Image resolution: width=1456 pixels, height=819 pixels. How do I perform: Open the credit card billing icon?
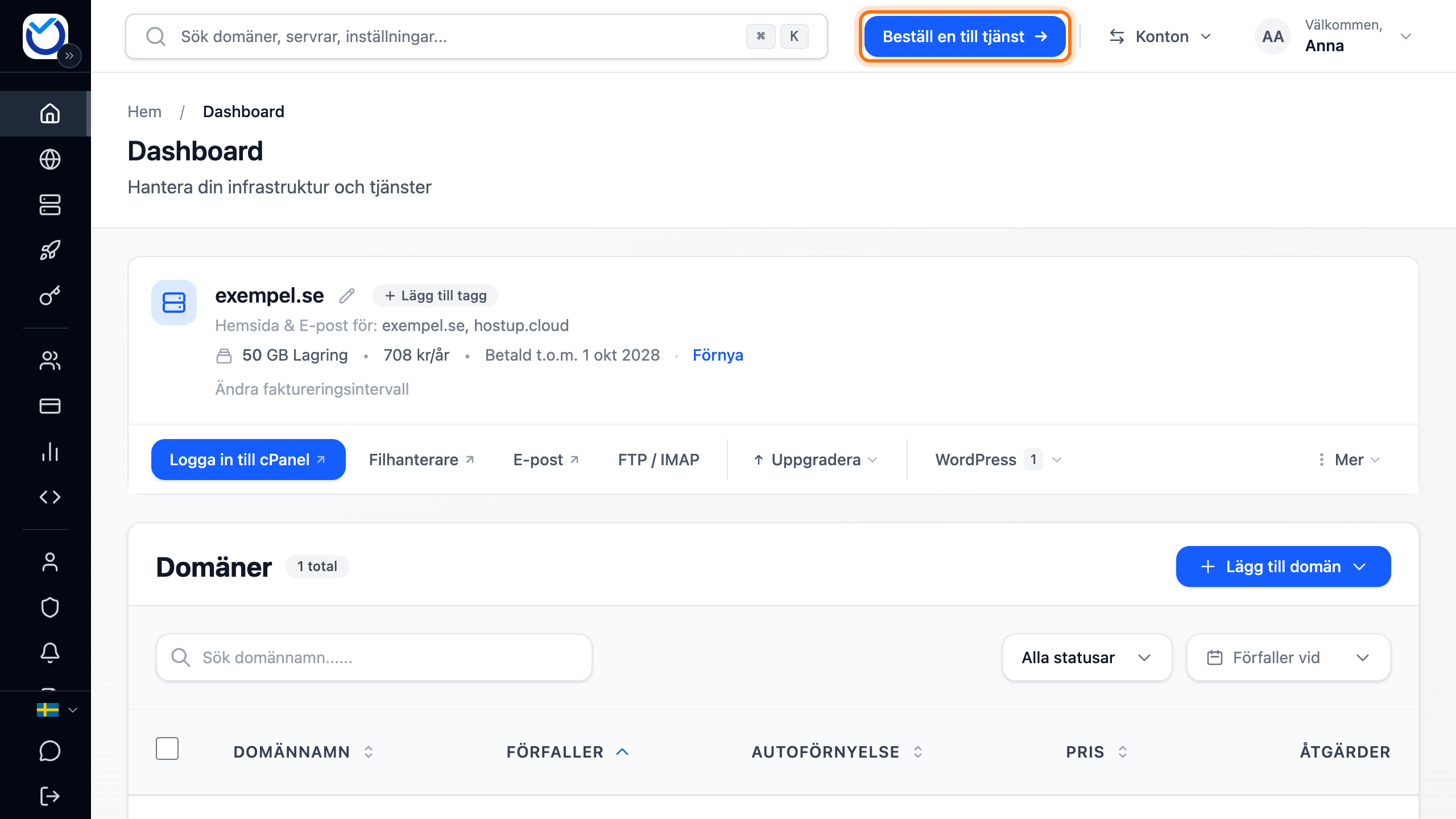[50, 406]
